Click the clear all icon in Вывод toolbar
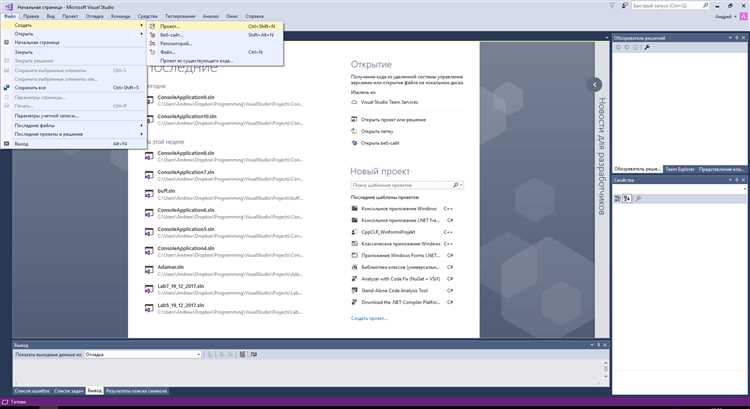 243,354
